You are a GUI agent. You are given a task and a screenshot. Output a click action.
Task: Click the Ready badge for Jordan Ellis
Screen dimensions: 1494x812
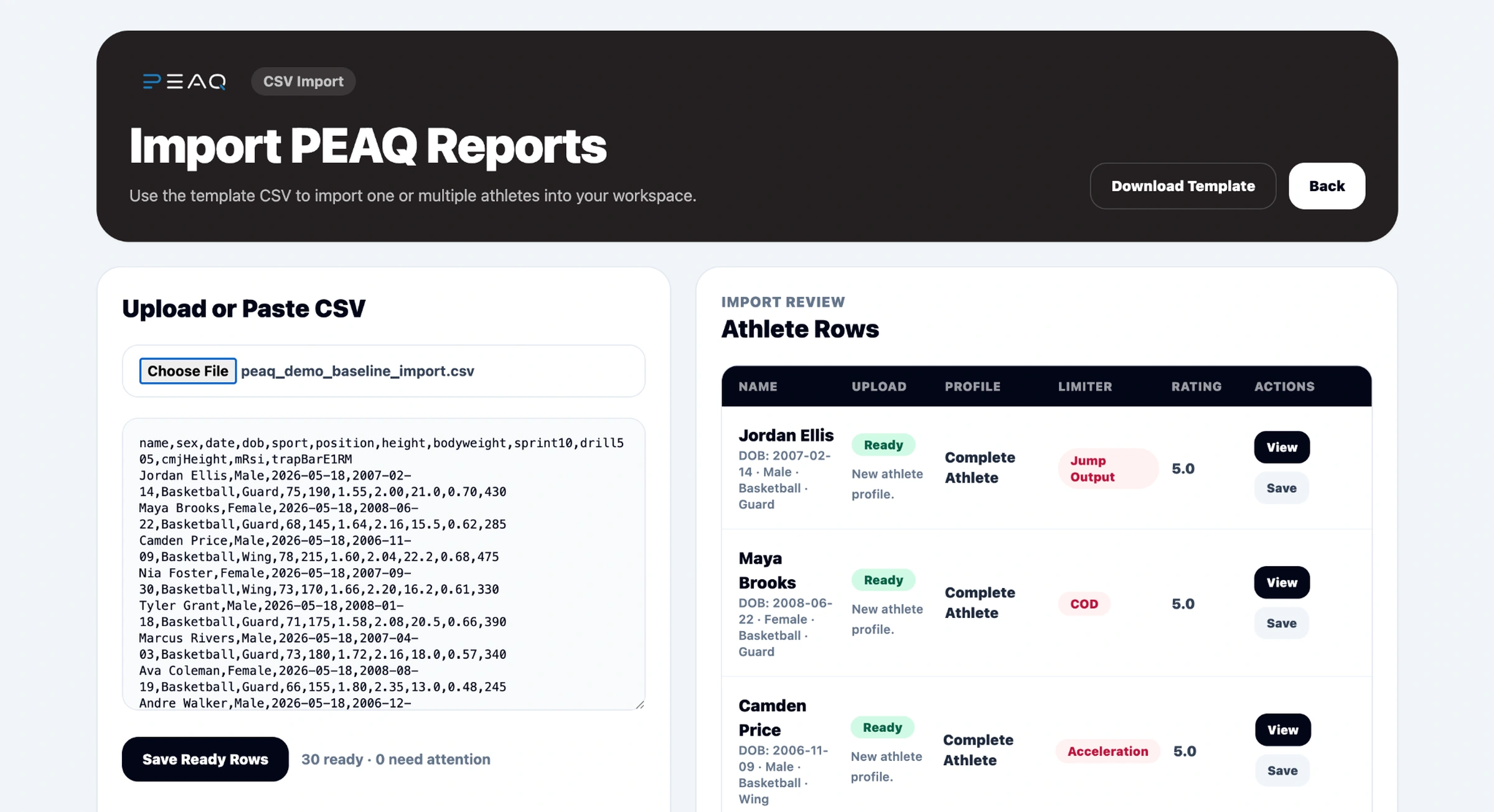[883, 445]
